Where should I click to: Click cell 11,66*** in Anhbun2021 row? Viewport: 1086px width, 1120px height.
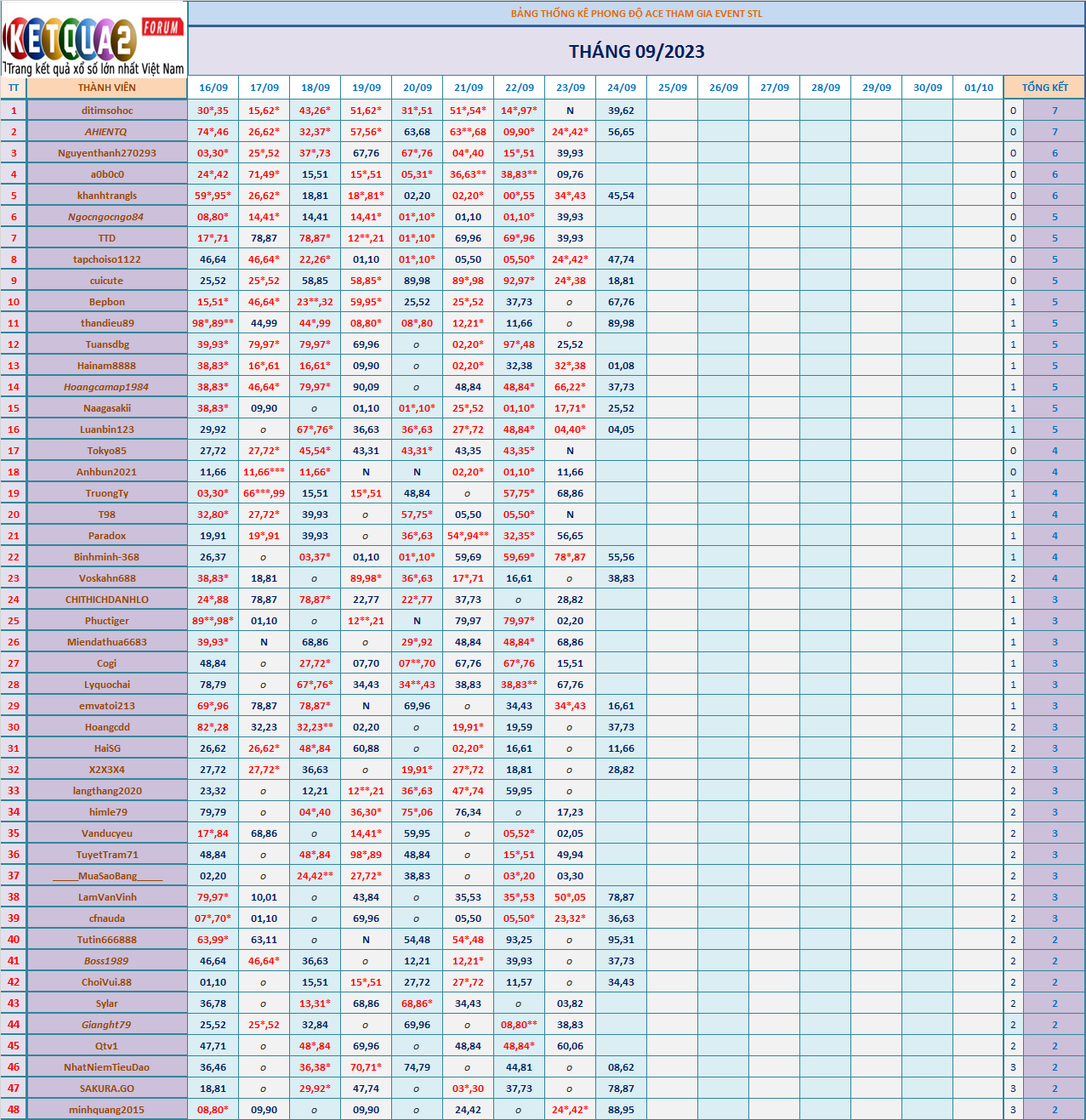(264, 472)
